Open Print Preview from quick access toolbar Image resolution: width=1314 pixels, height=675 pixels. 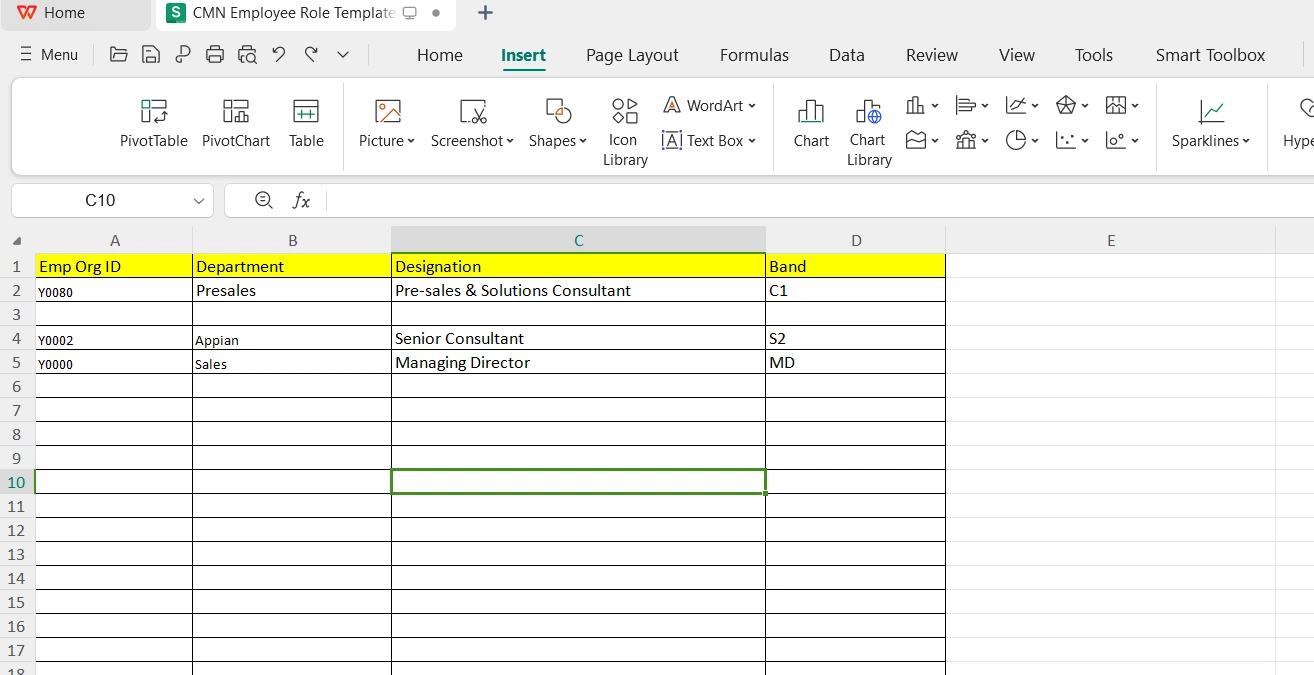(247, 55)
